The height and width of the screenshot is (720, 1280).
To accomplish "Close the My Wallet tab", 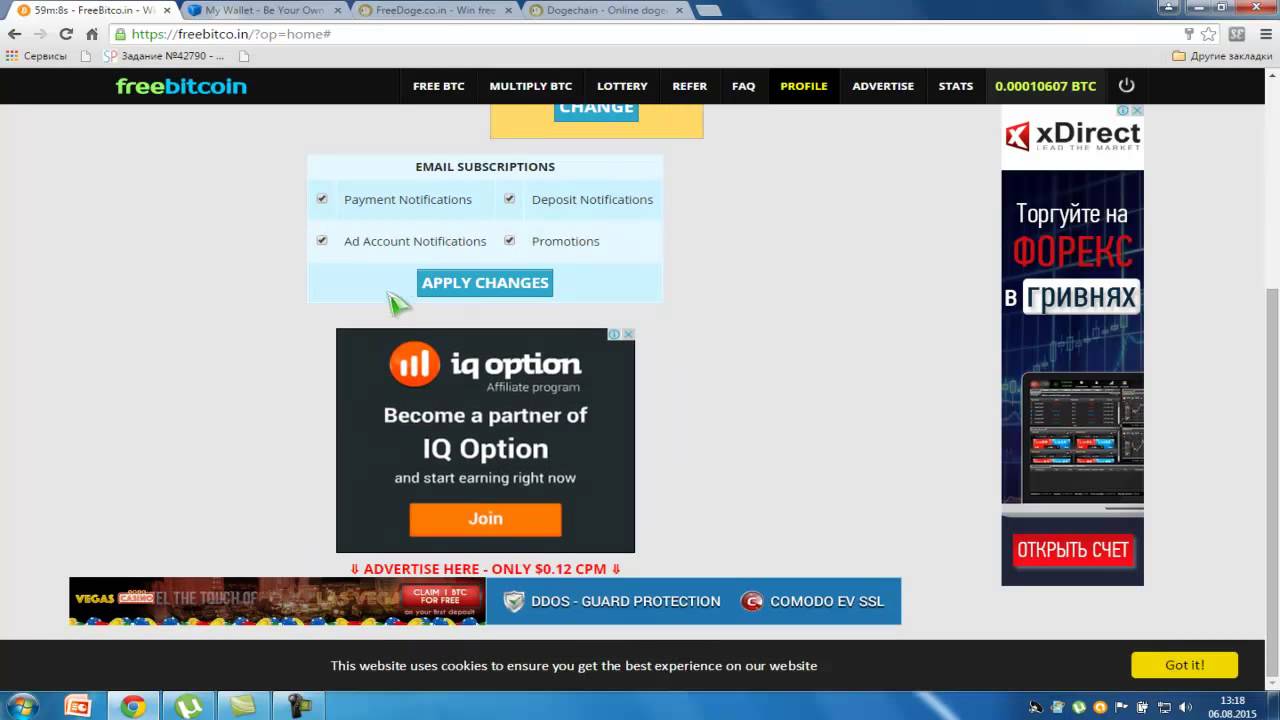I will (336, 10).
